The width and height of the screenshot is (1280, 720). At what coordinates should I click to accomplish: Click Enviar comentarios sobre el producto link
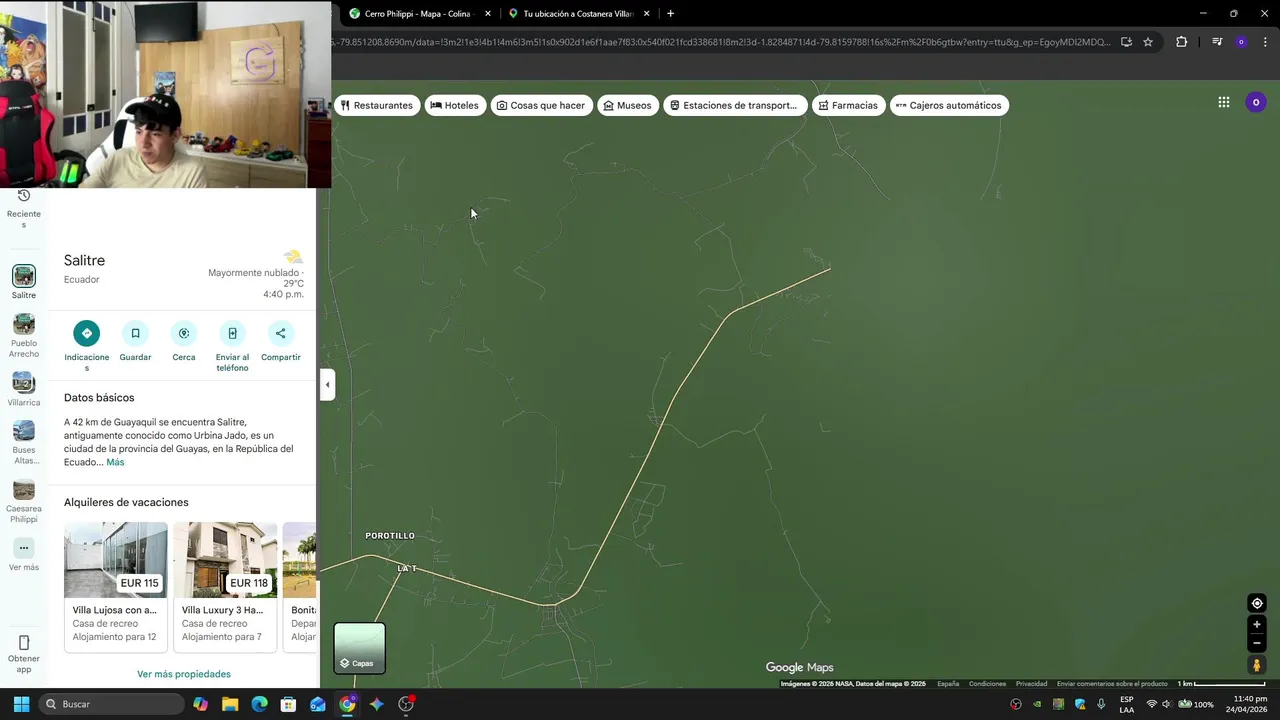coord(1112,684)
